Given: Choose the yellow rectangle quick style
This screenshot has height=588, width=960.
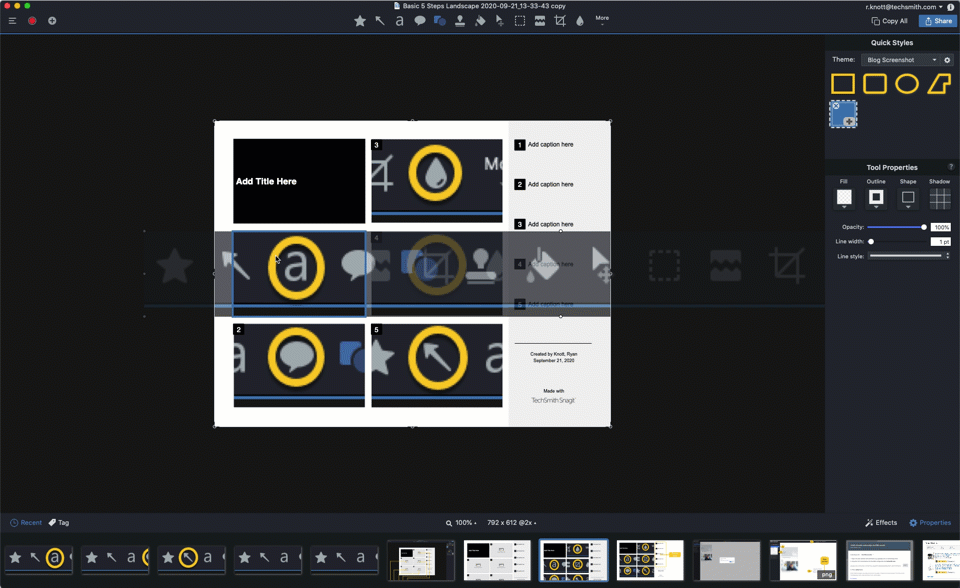Looking at the screenshot, I should (842, 83).
